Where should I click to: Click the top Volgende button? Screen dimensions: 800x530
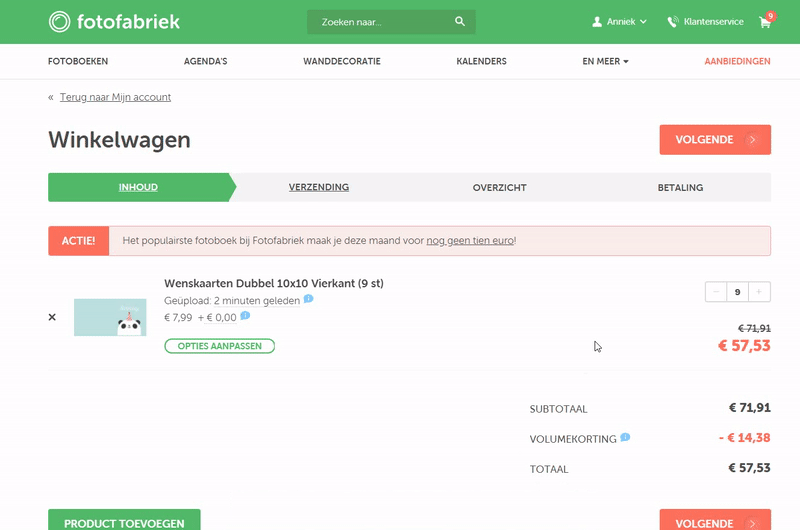click(715, 140)
